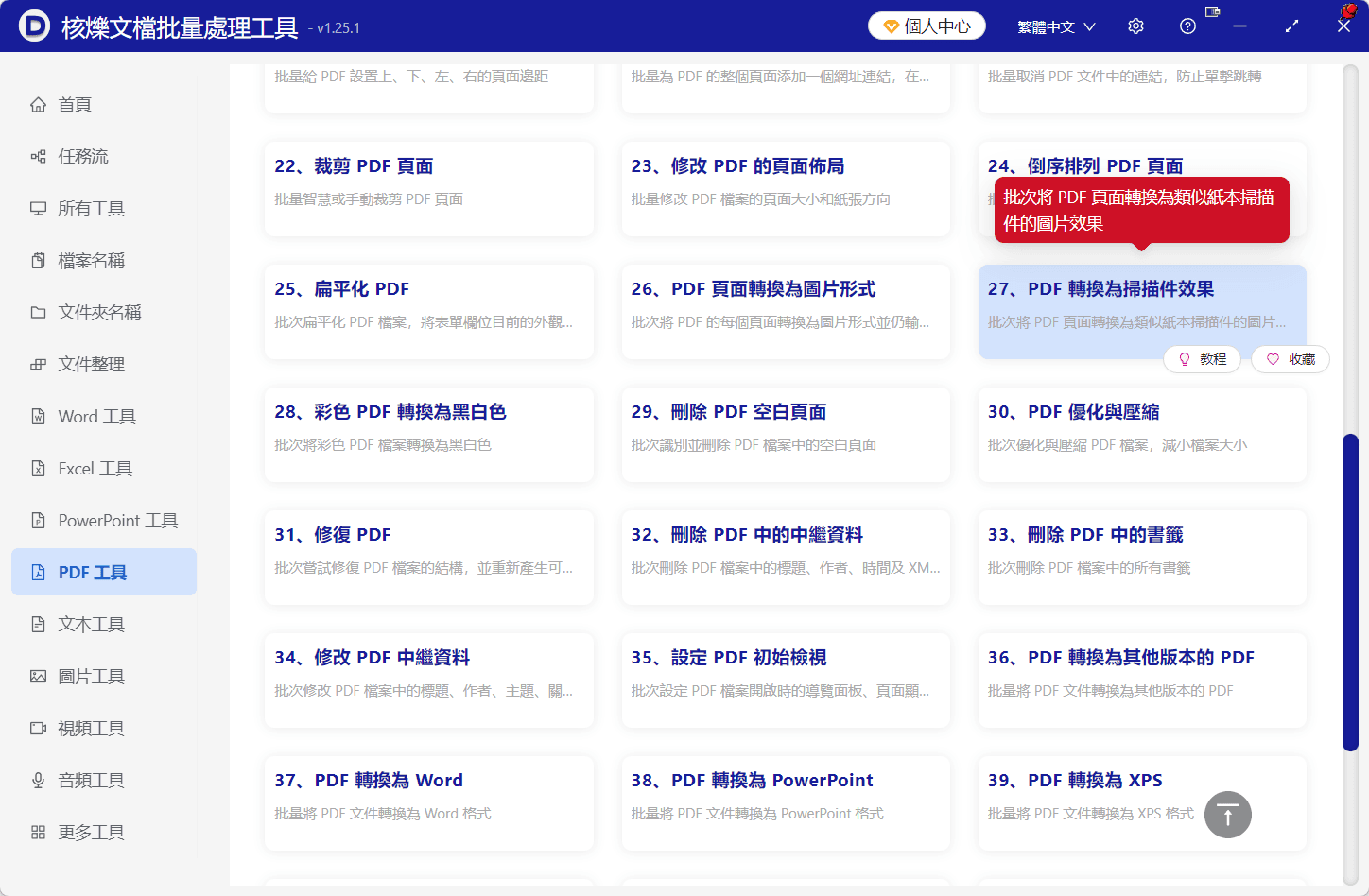This screenshot has width=1369, height=896.
Task: Click the description 批次刪除 PDF 檔案中的所有書籤
Action: tap(1089, 568)
